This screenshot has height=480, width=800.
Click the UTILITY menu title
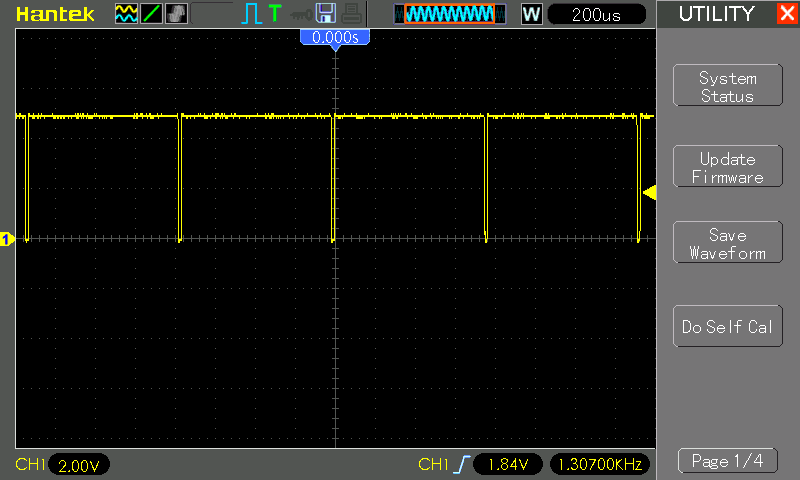click(716, 14)
